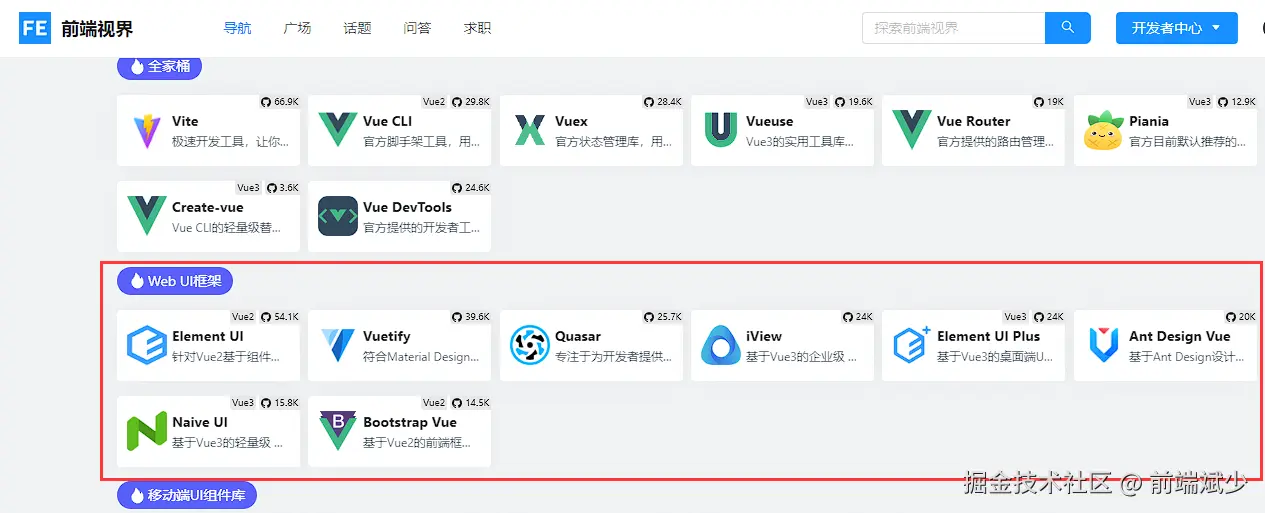Focus the 探索前端视界 search field

[x=953, y=28]
